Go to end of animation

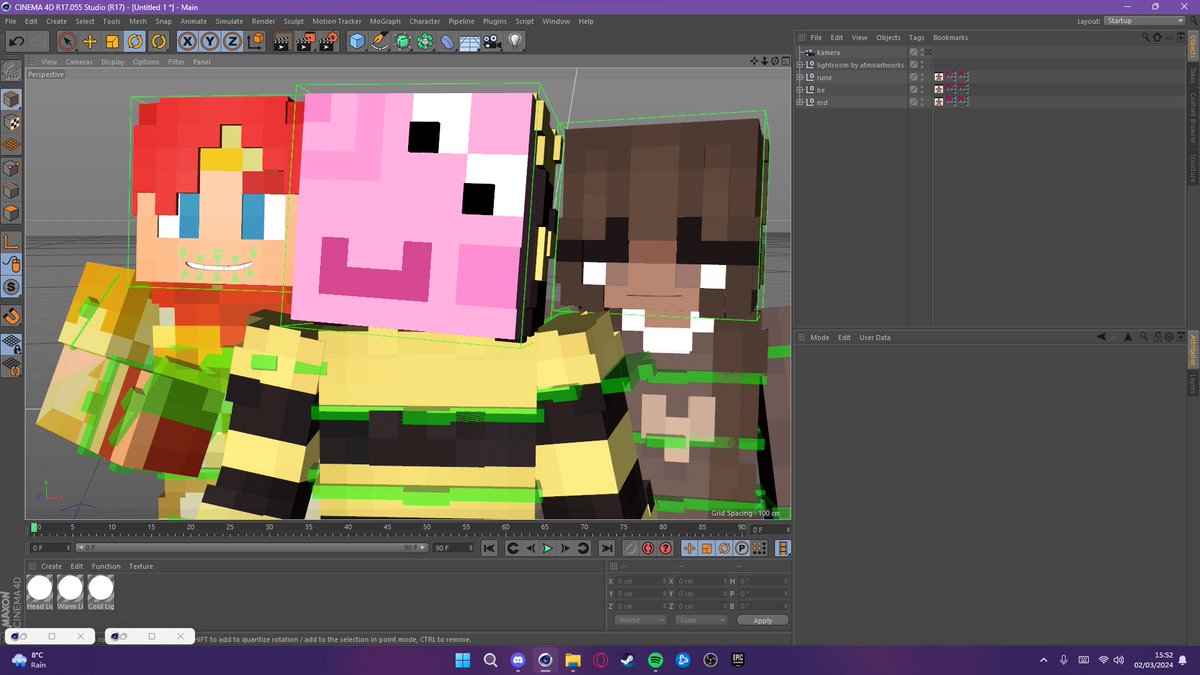click(x=606, y=548)
